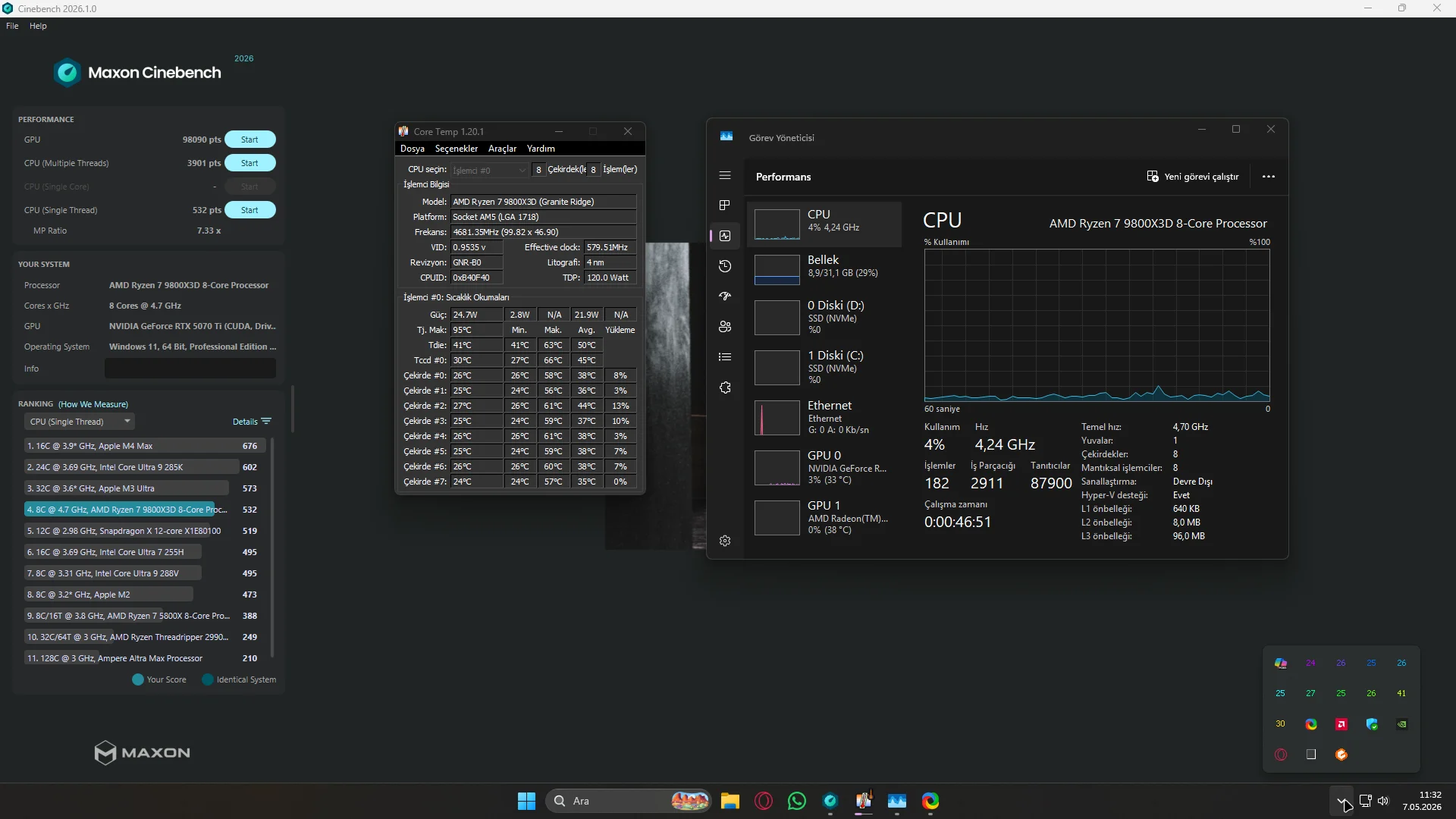
Task: Select ranking row Snapdragon X 12-core
Action: [x=144, y=531]
